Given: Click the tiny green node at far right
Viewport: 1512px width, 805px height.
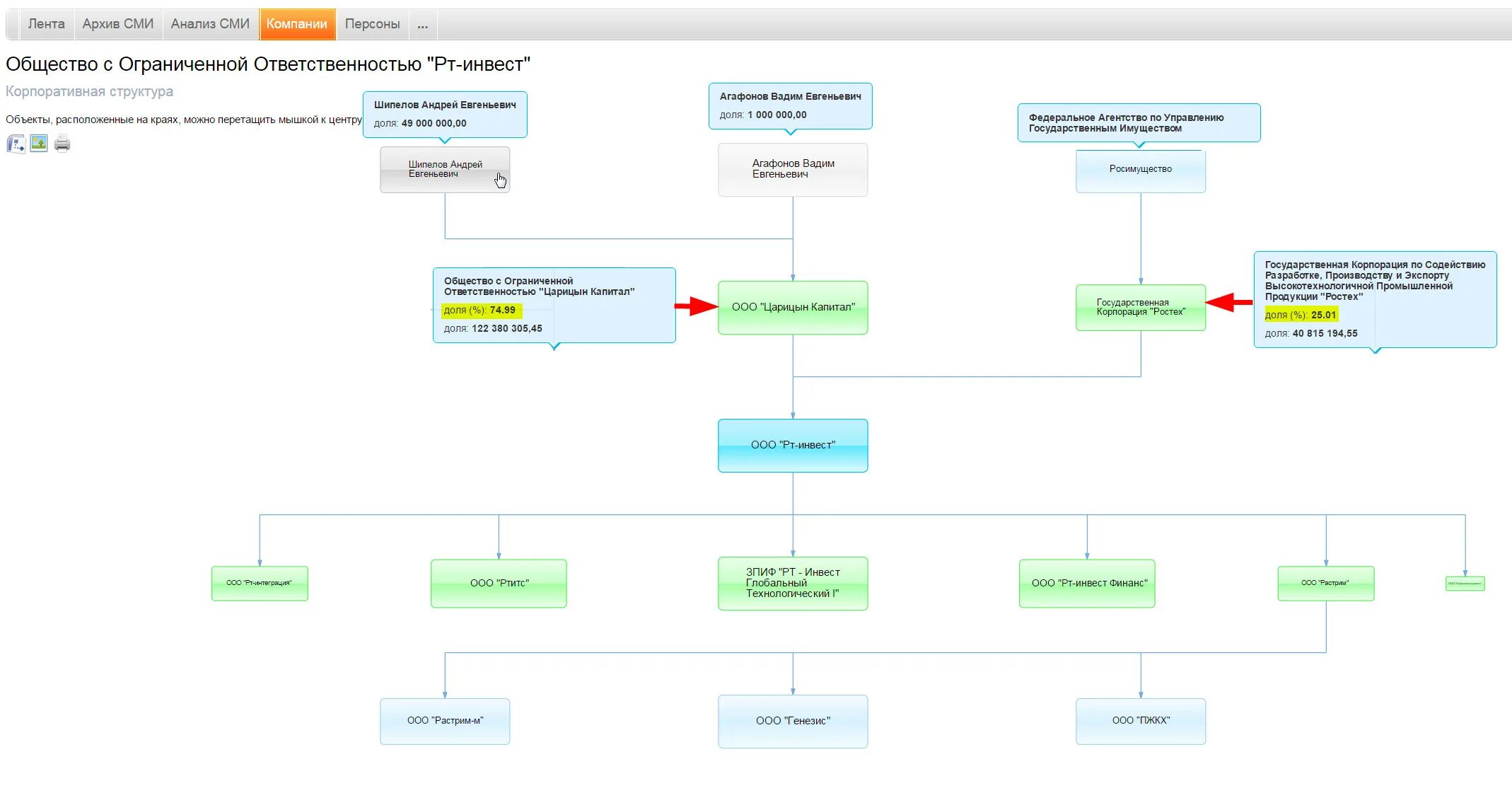Looking at the screenshot, I should pos(1465,584).
